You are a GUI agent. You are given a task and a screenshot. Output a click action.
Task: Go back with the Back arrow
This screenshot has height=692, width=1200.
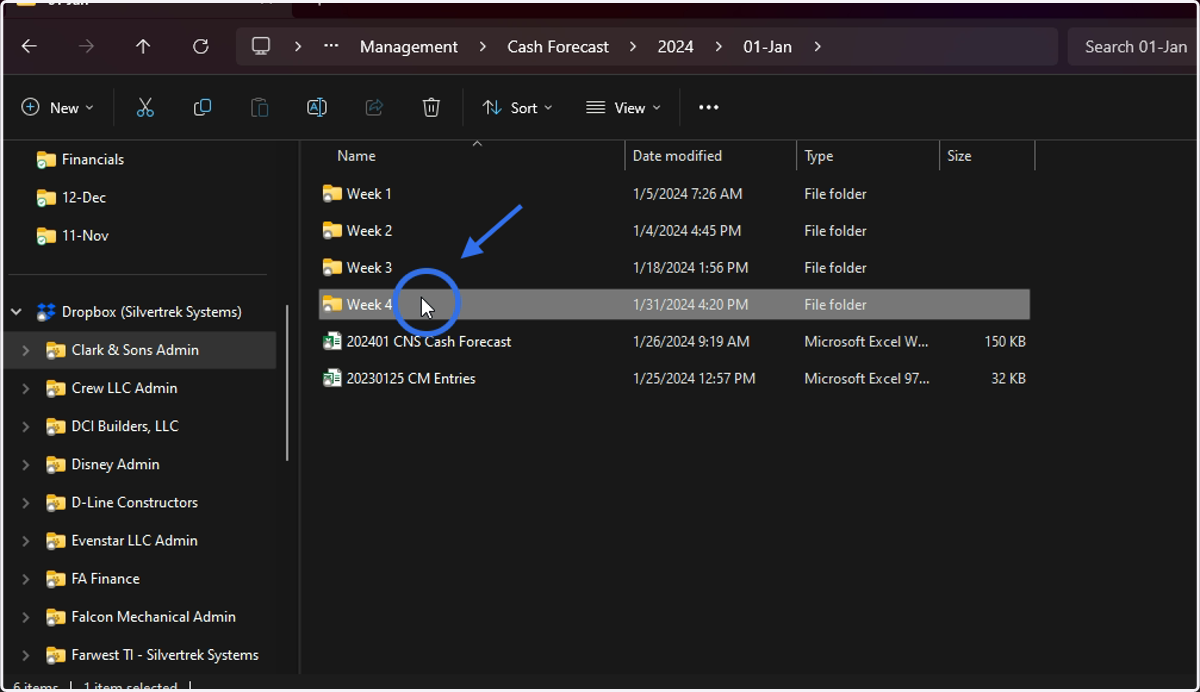pyautogui.click(x=29, y=47)
